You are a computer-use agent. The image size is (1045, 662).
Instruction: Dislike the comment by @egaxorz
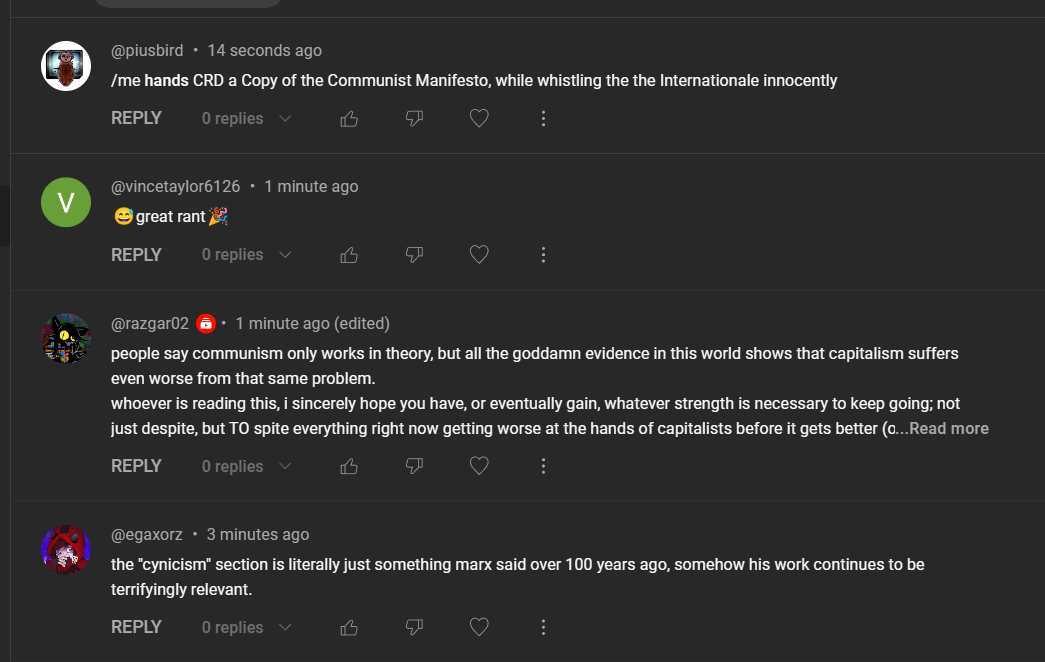pyautogui.click(x=414, y=628)
